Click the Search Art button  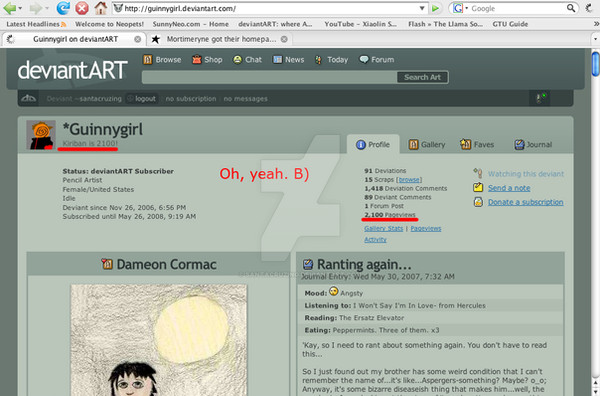click(x=422, y=77)
